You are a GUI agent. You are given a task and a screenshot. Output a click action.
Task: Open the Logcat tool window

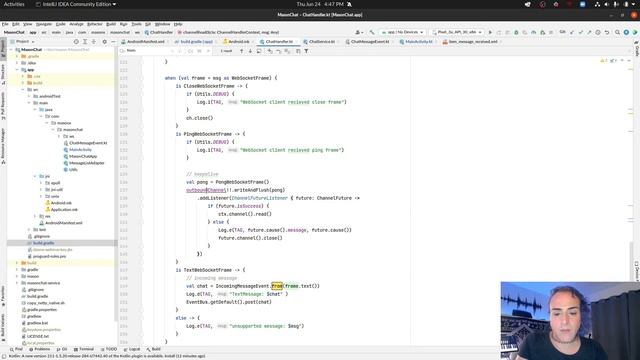click(x=132, y=349)
